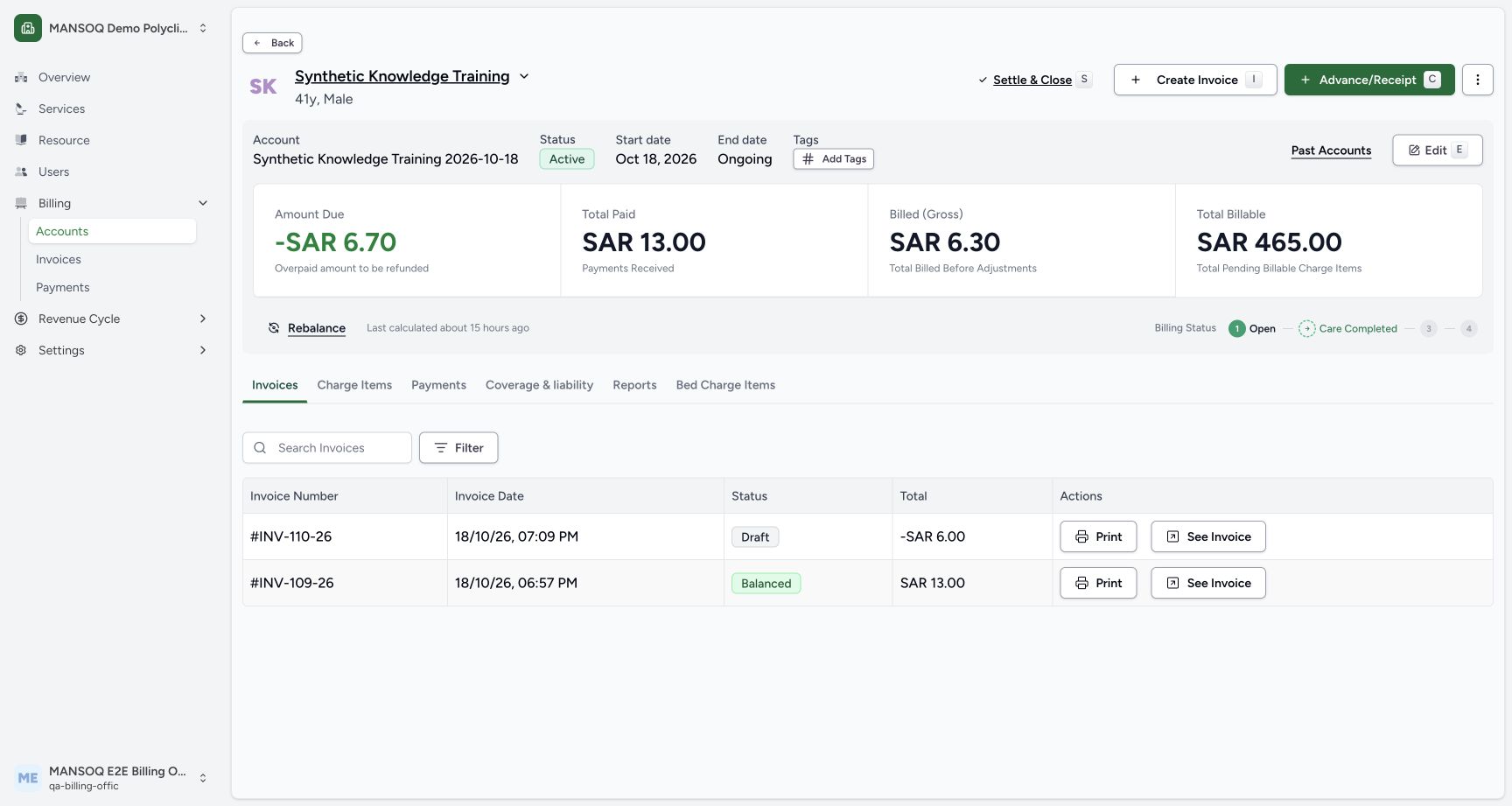
Task: Open the patient name dropdown chevron
Action: pos(524,76)
